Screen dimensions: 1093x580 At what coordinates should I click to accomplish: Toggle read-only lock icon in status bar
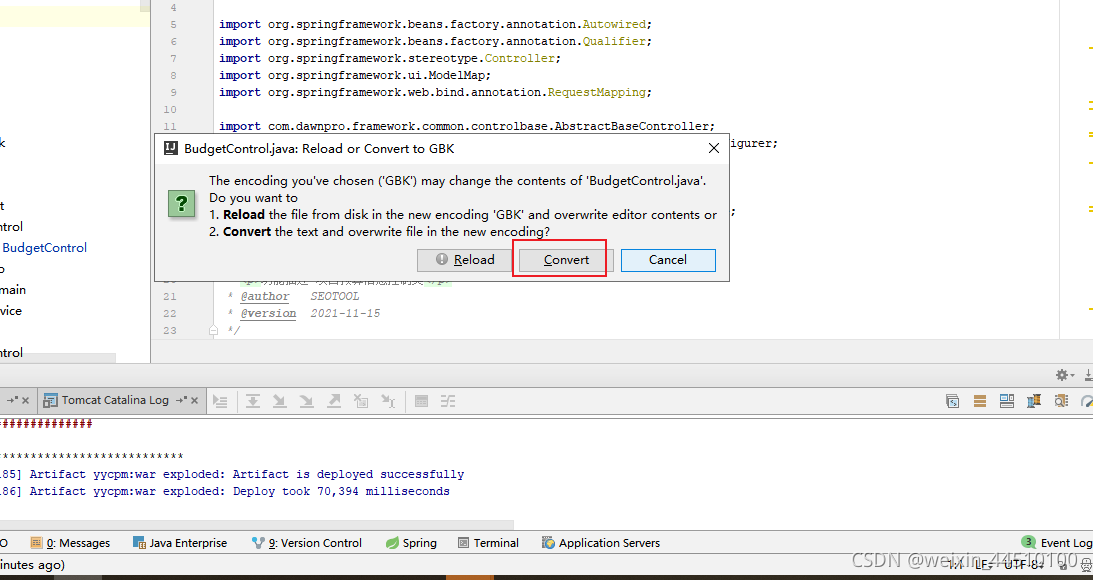click(x=1064, y=564)
